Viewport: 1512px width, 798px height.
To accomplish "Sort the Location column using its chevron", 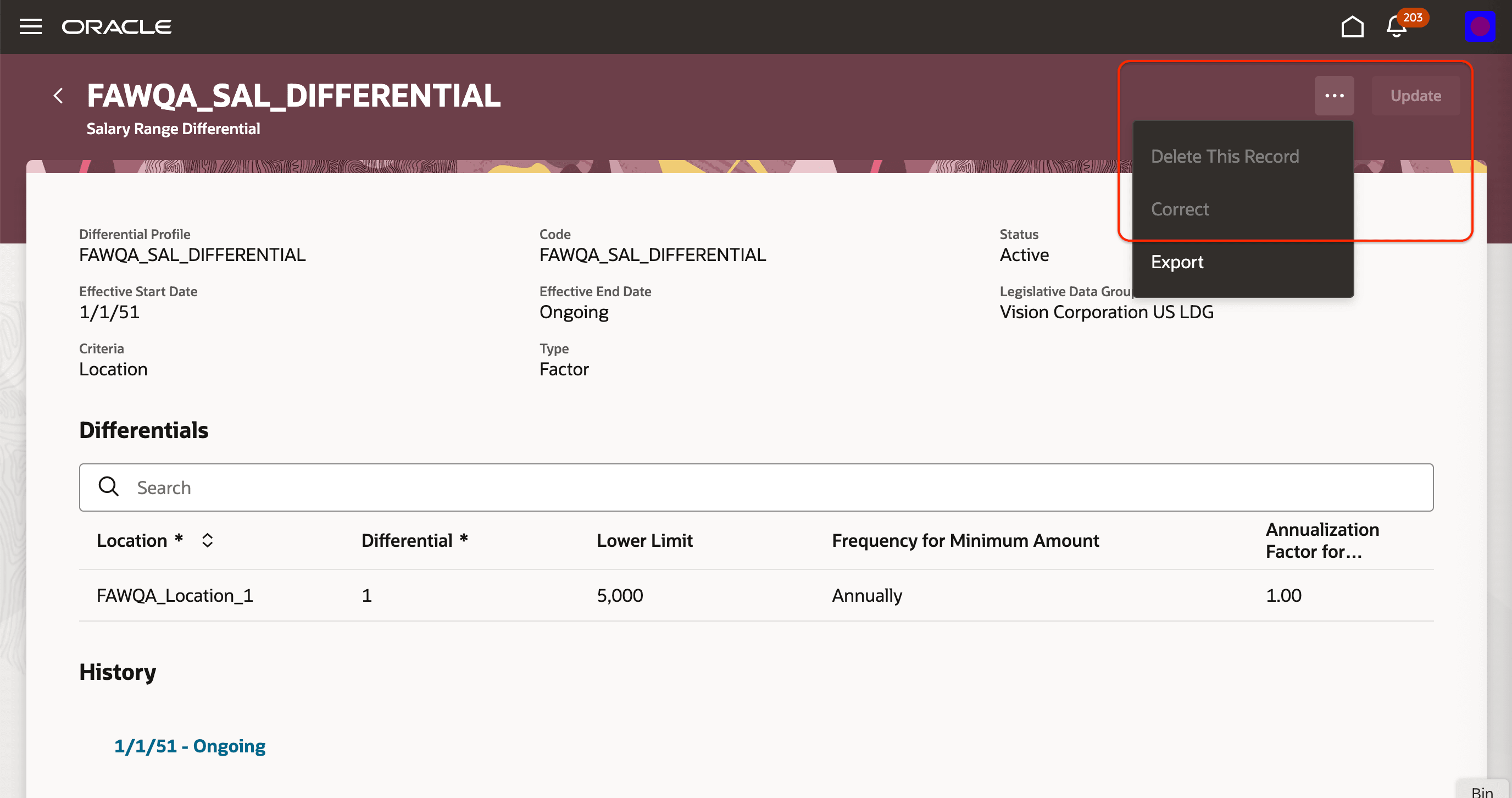I will (x=207, y=540).
